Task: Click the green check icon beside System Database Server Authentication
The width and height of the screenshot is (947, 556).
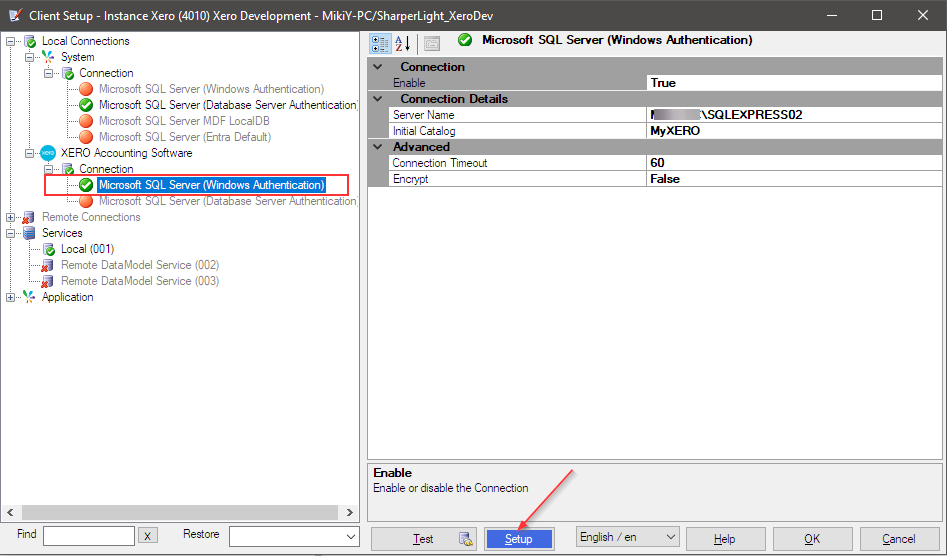Action: point(86,106)
